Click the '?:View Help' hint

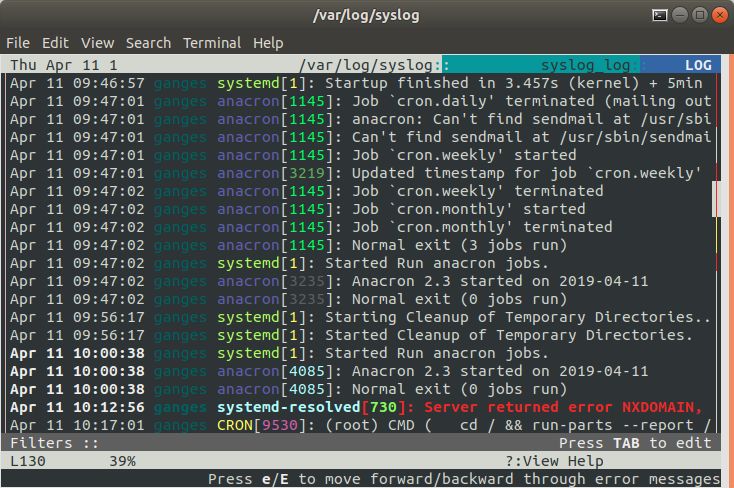[554, 461]
